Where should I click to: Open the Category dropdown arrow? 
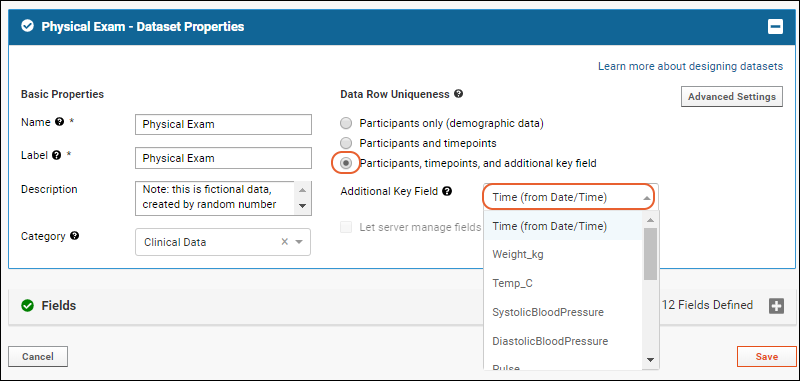coord(299,242)
